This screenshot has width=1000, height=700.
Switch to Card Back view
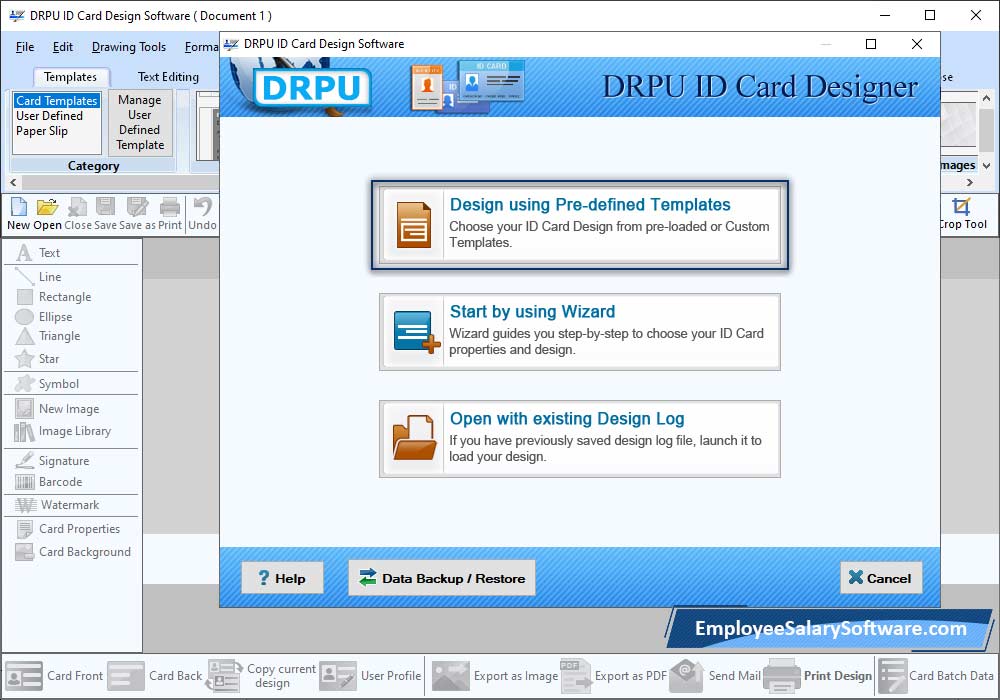155,676
